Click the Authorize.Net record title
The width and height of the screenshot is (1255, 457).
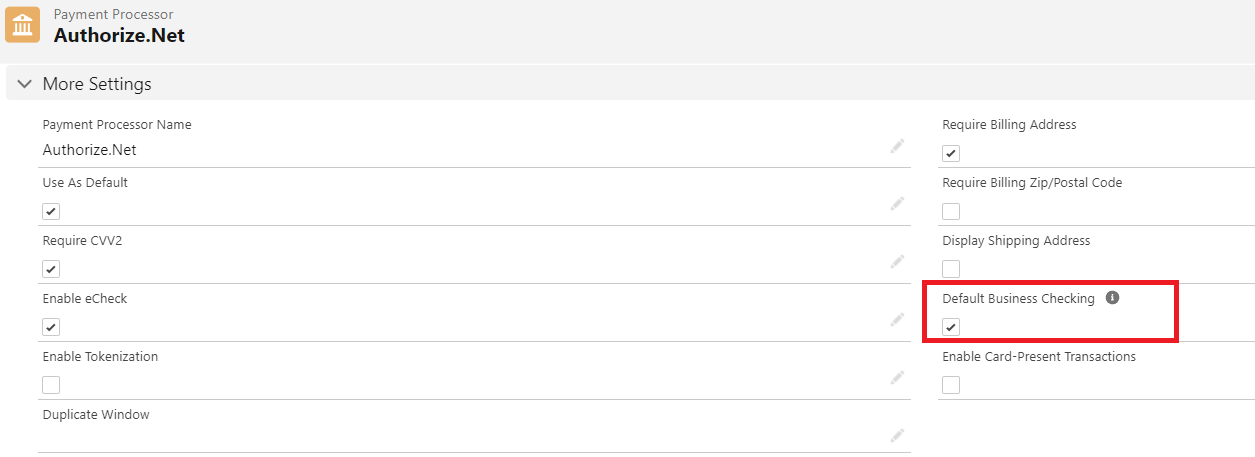coord(119,35)
